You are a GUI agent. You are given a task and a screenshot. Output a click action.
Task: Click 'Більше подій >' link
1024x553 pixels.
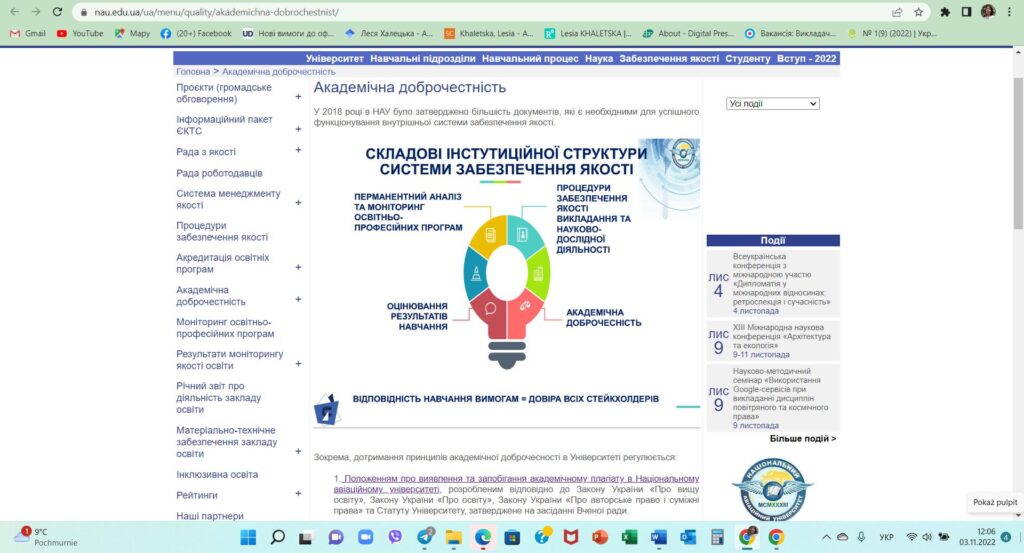pos(802,438)
